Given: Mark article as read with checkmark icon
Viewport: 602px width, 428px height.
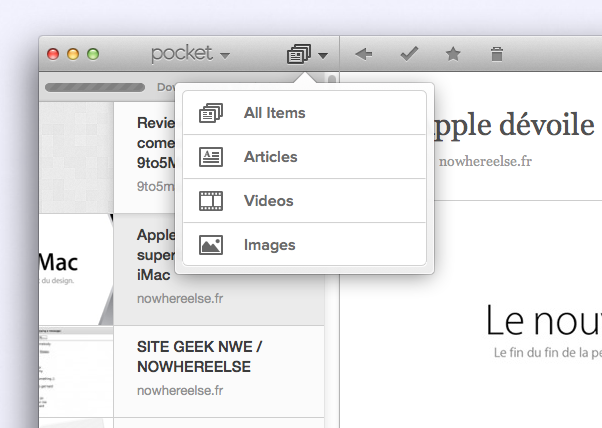Looking at the screenshot, I should pos(409,54).
